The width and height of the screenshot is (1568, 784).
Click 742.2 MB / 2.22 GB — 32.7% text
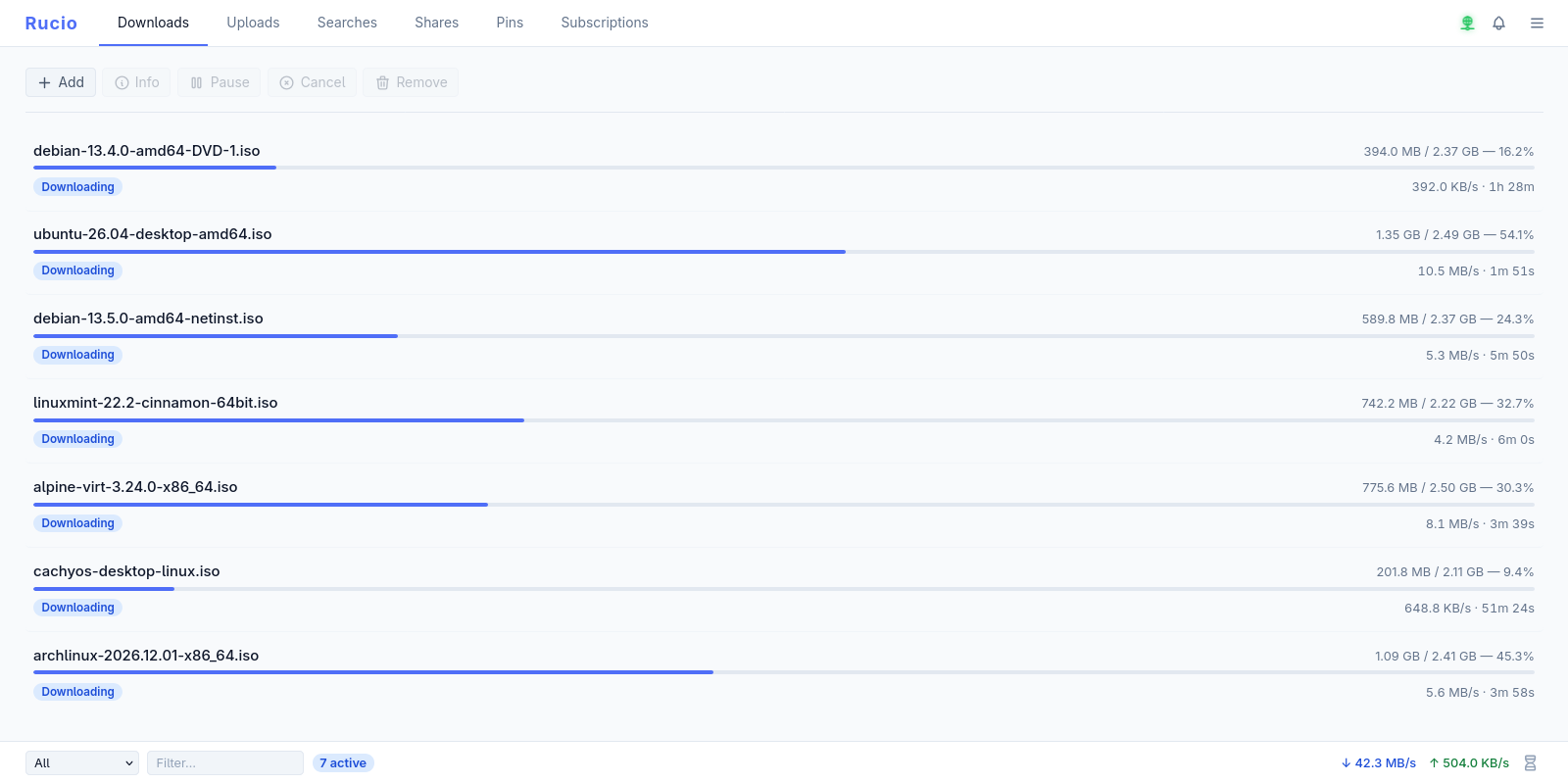[1447, 404]
